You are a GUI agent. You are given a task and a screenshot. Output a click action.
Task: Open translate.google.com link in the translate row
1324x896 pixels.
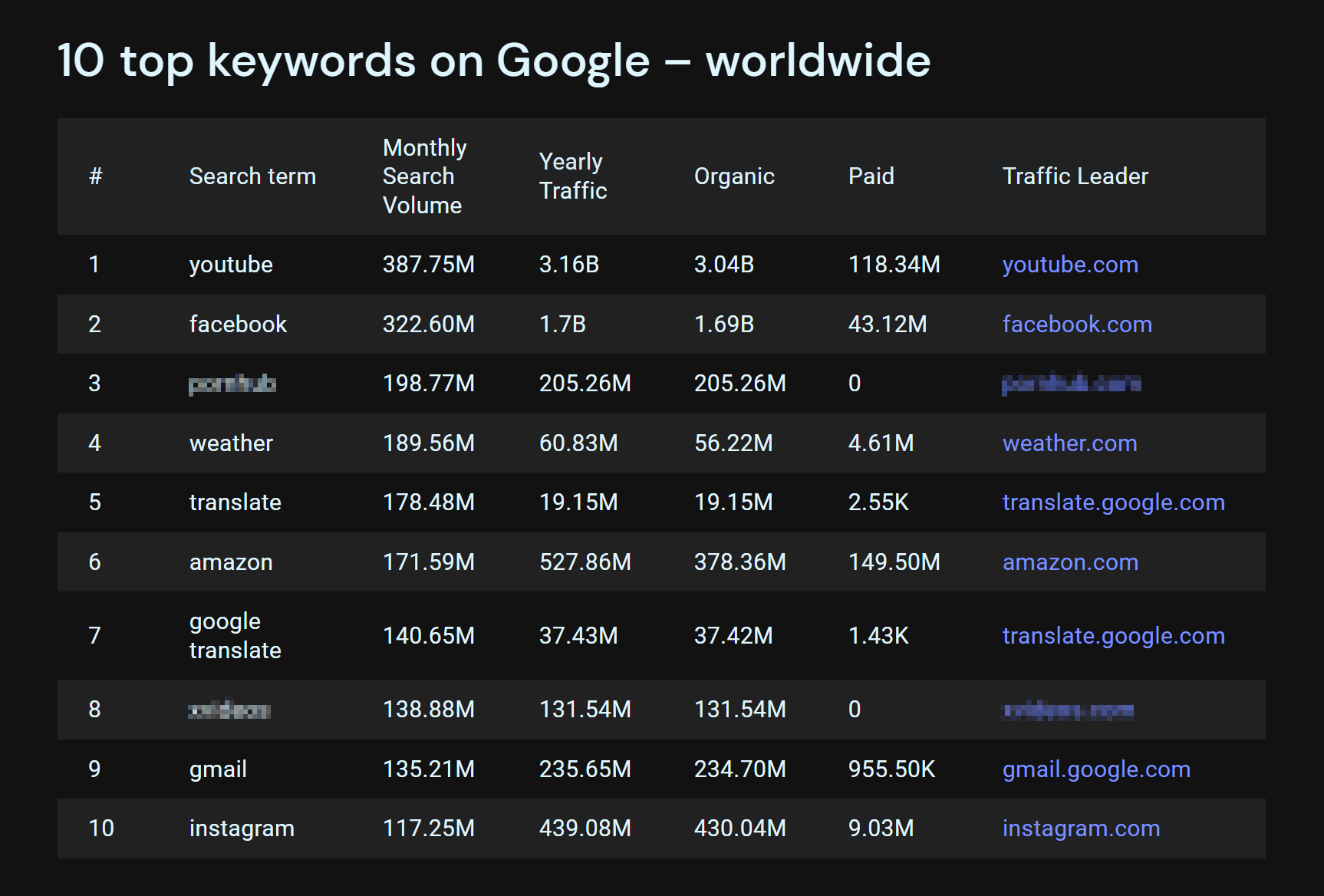[1113, 502]
